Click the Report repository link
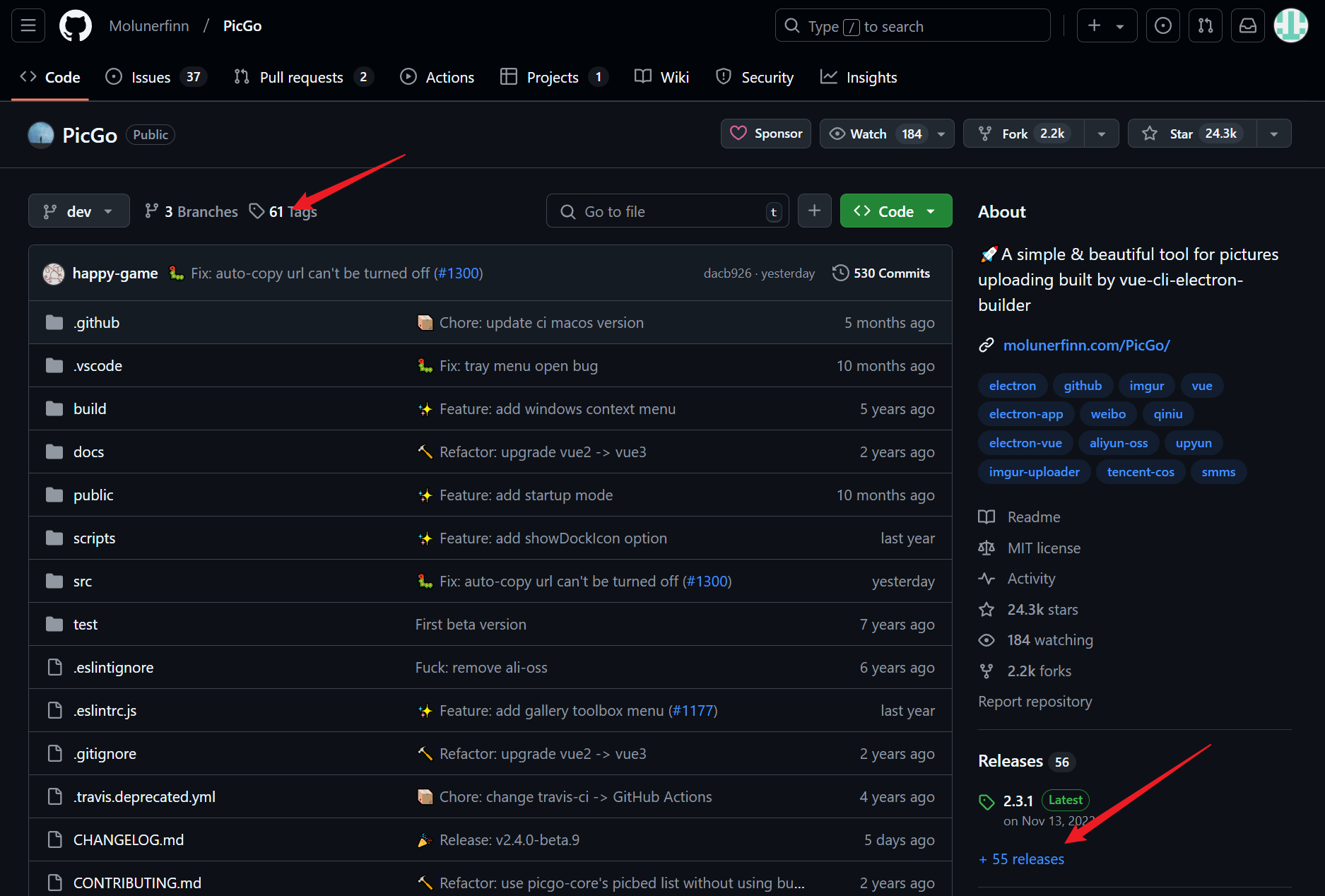Image resolution: width=1325 pixels, height=896 pixels. [x=1035, y=702]
